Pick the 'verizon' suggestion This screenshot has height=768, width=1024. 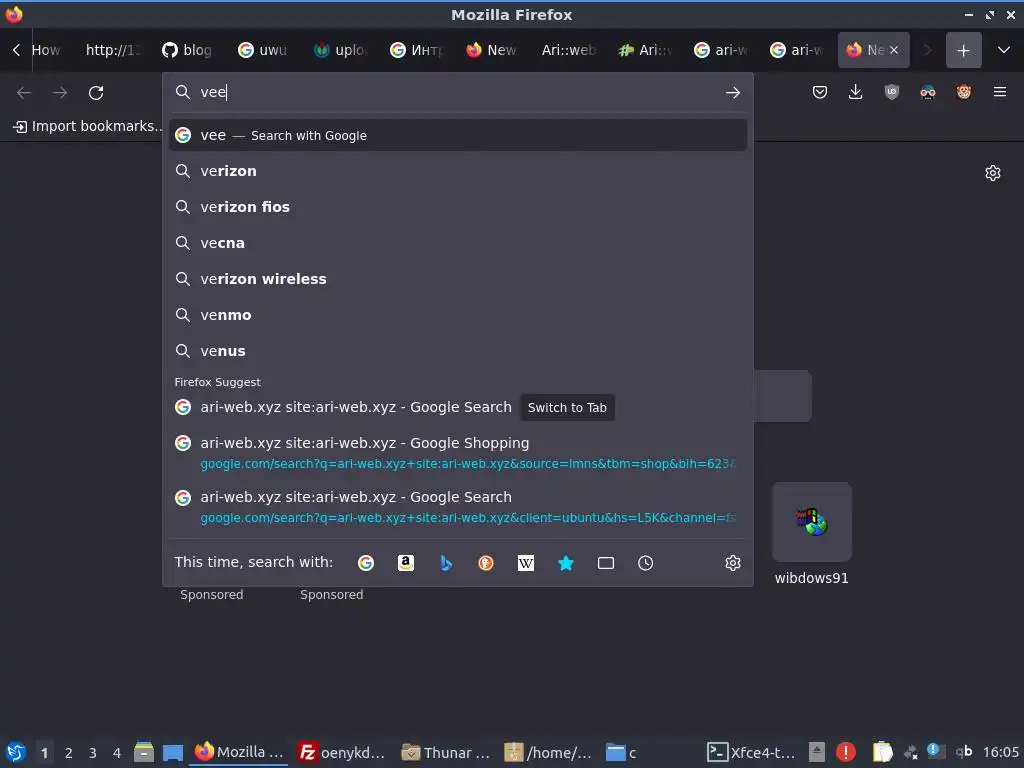click(x=458, y=171)
